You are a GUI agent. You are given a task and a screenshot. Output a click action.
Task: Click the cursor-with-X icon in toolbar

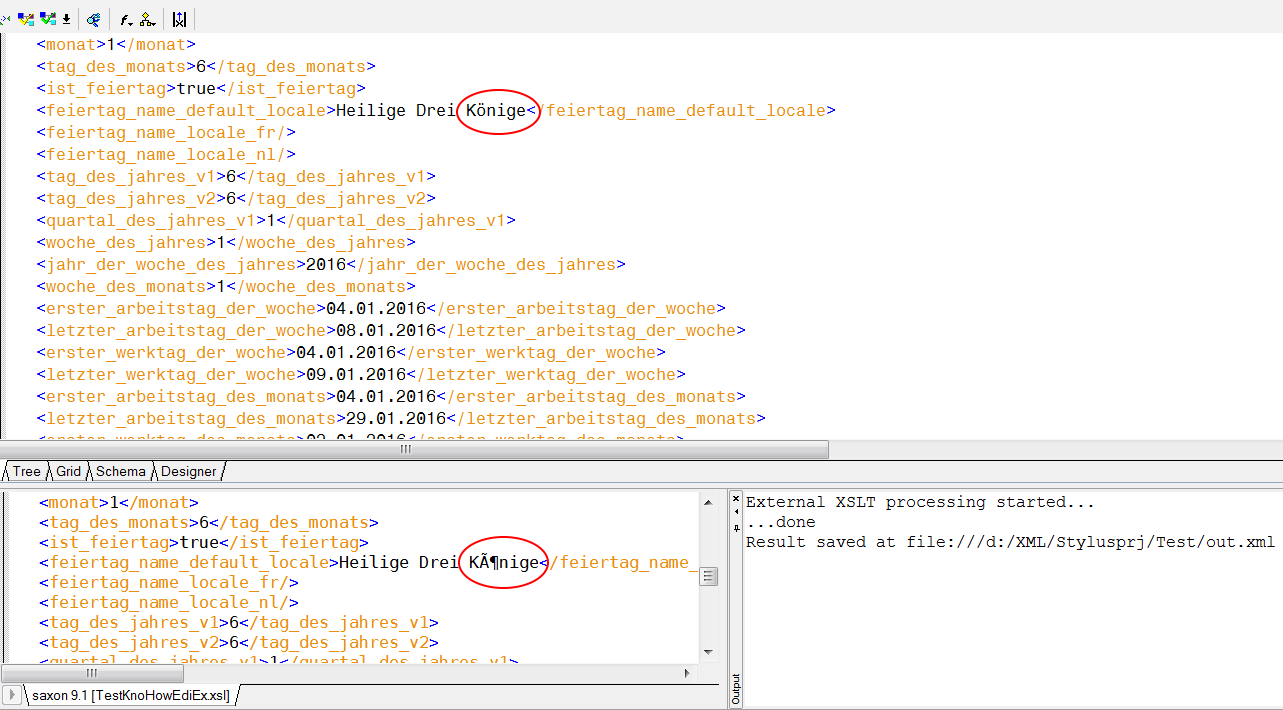(179, 19)
